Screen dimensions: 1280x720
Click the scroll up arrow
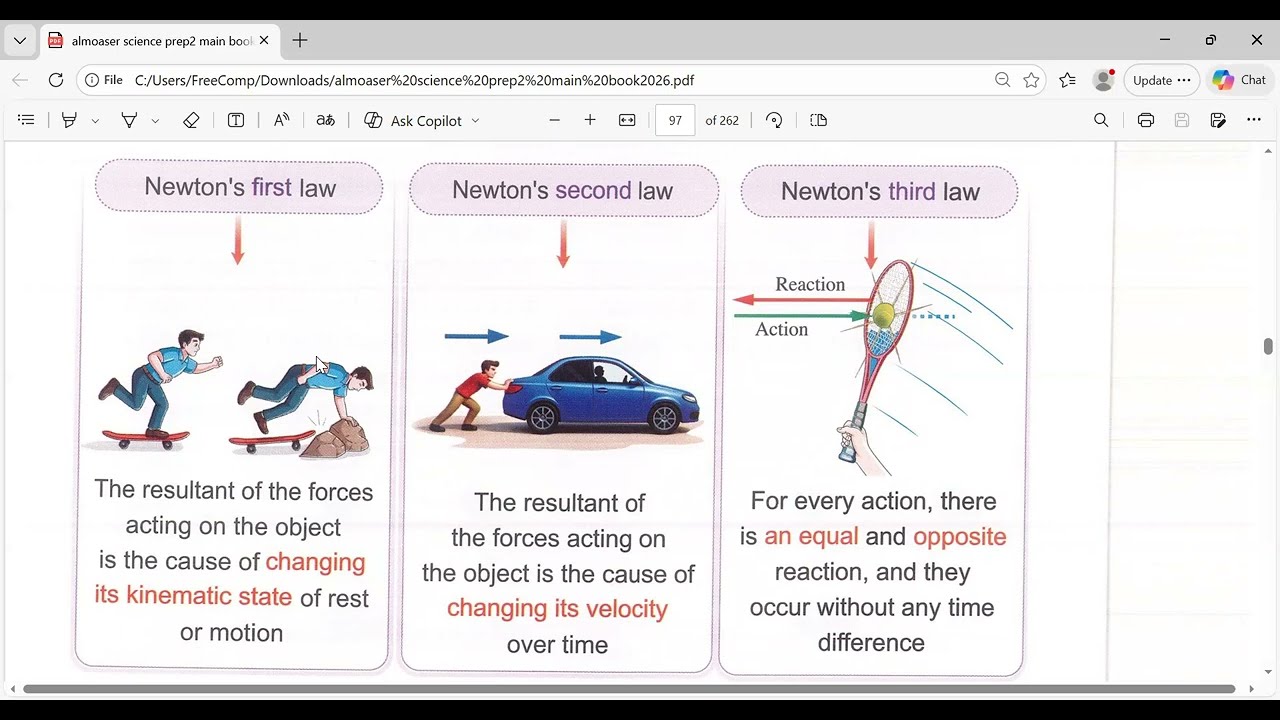pyautogui.click(x=1268, y=151)
